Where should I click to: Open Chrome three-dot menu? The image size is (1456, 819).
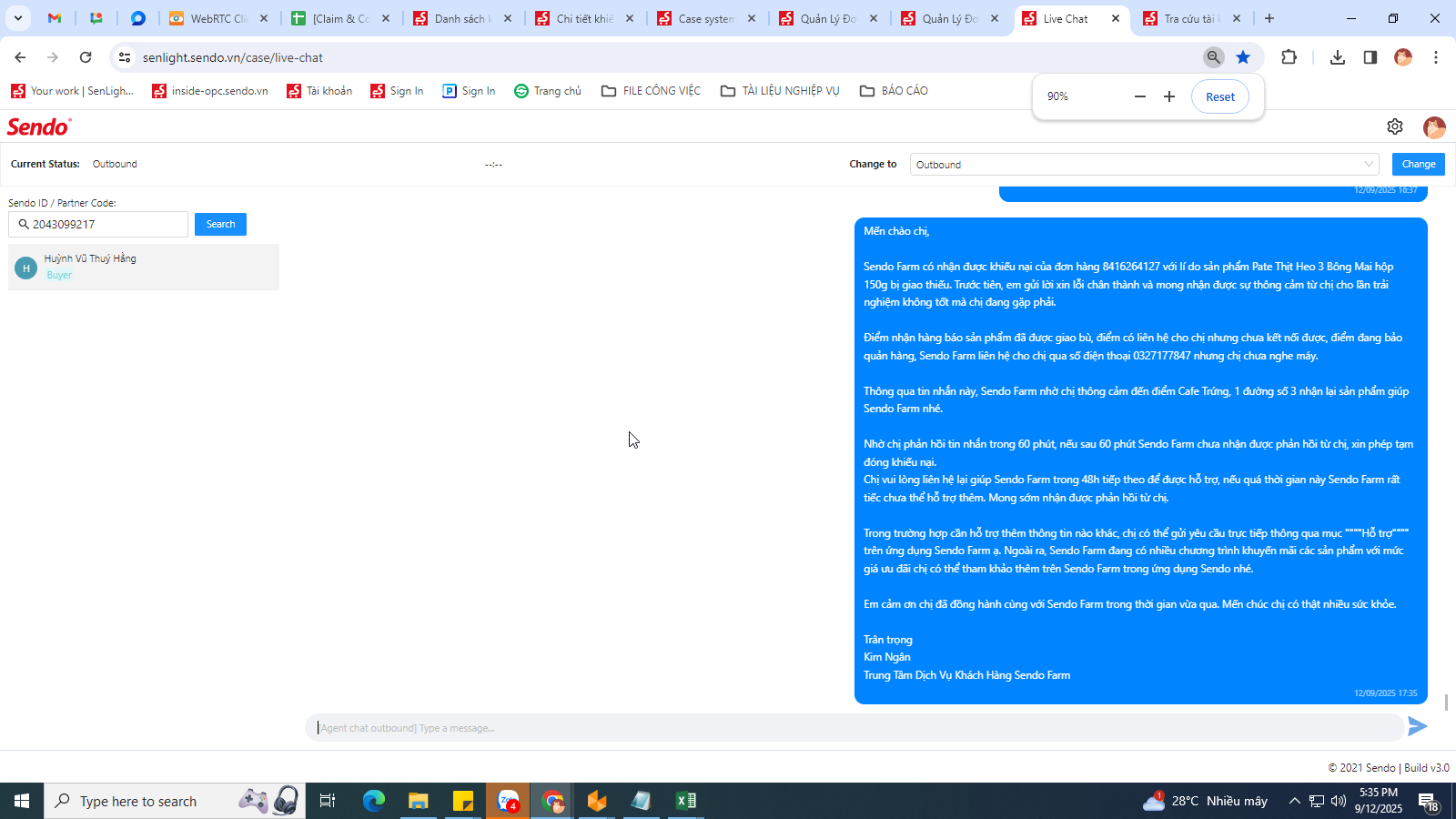point(1436,57)
